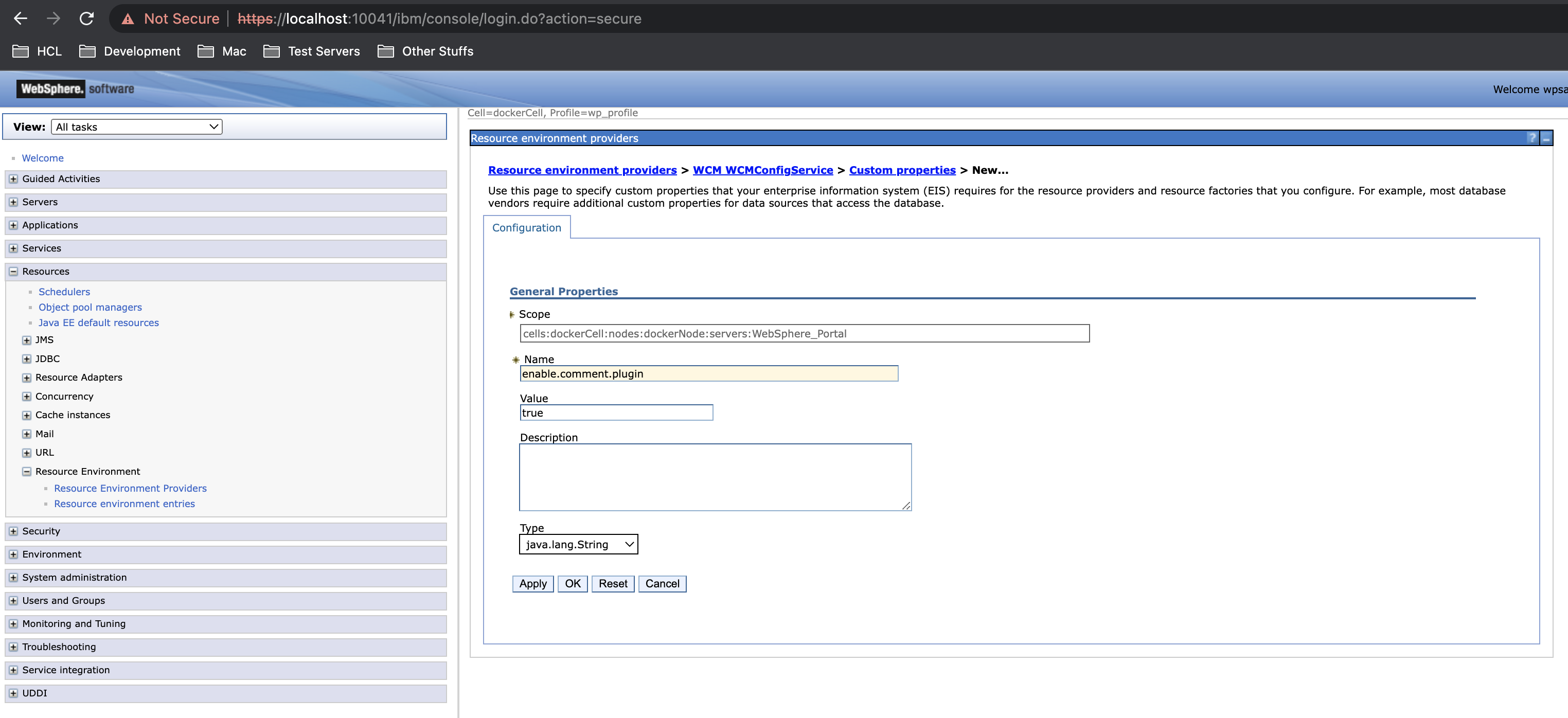
Task: Click the WCM WCMConfigService breadcrumb link
Action: [762, 169]
